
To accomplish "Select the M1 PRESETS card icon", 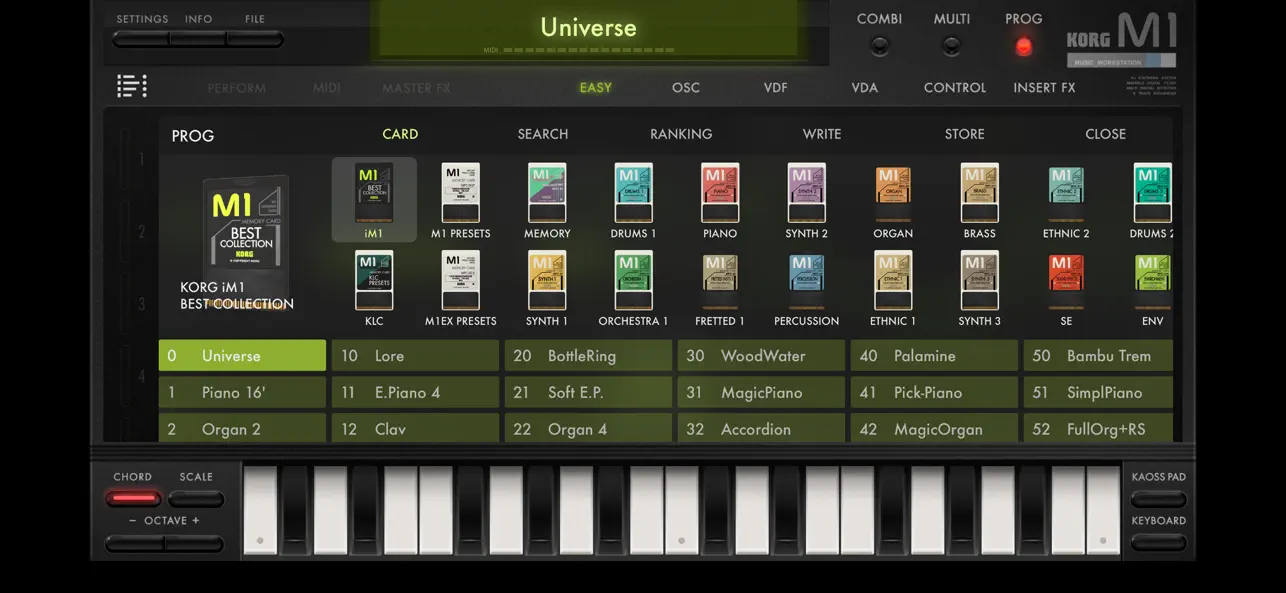I will 460,192.
